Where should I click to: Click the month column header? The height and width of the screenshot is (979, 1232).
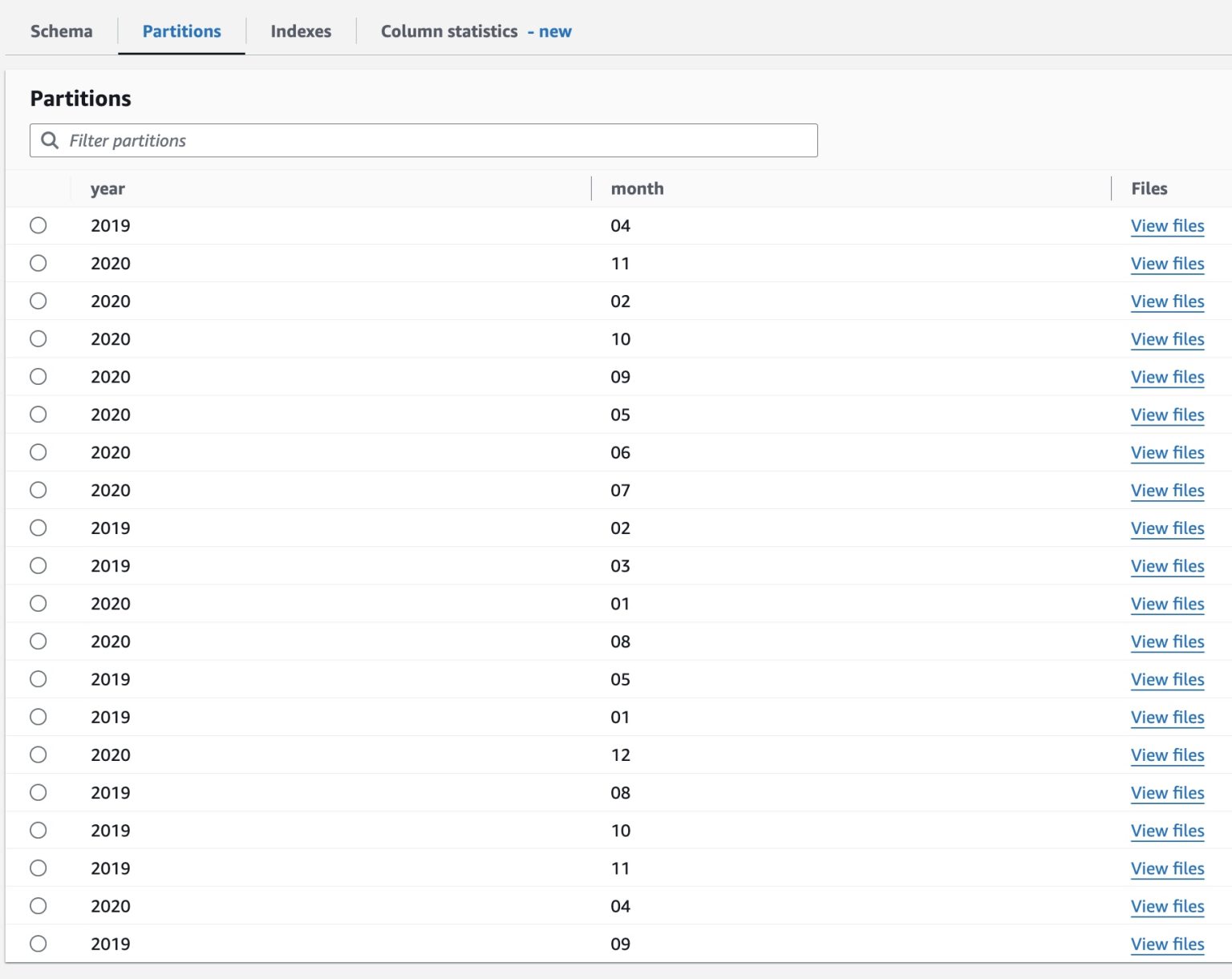637,188
